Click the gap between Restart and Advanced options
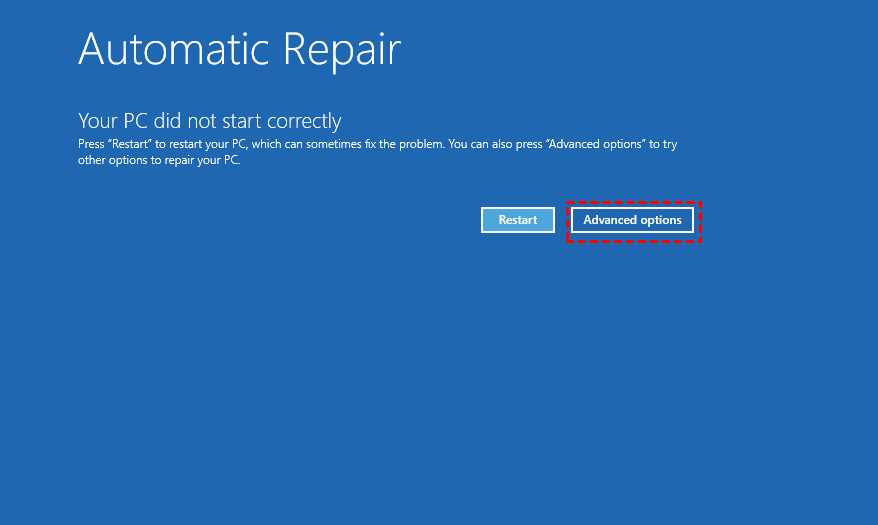Image resolution: width=878 pixels, height=525 pixels. pos(562,220)
